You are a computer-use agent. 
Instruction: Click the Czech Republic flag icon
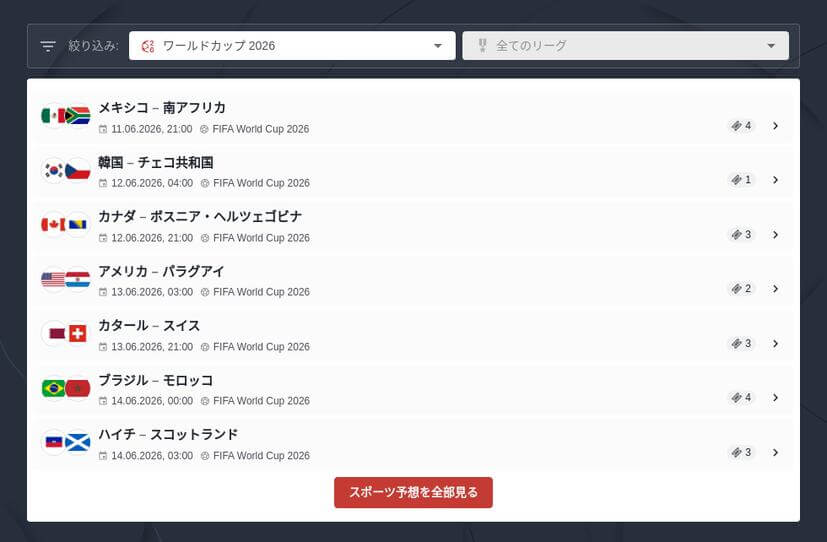pyautogui.click(x=78, y=170)
